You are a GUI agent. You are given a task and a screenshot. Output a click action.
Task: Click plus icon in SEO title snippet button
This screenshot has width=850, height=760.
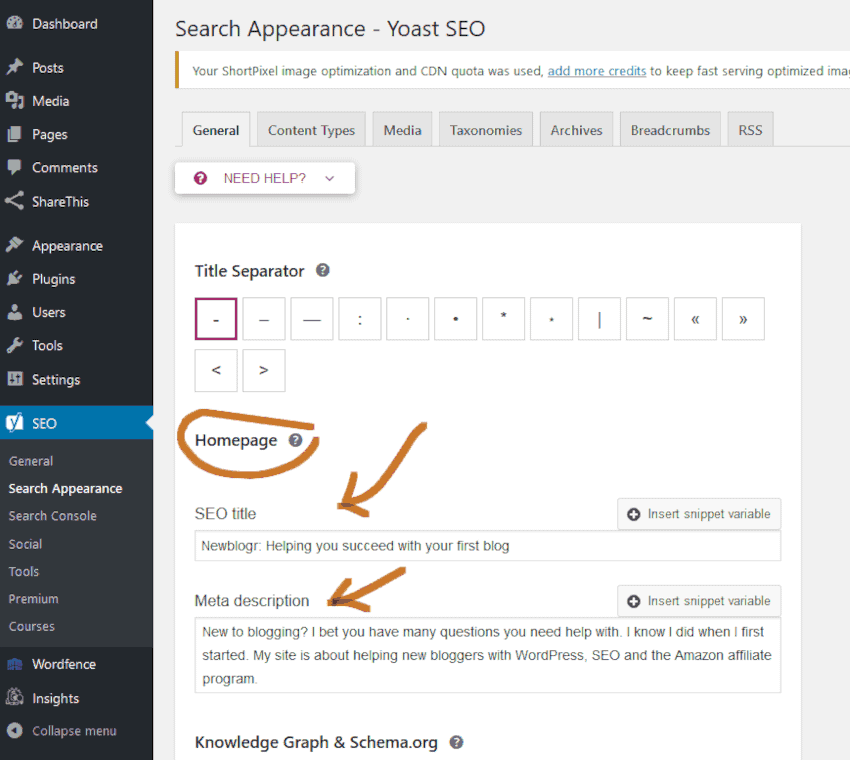(x=634, y=514)
